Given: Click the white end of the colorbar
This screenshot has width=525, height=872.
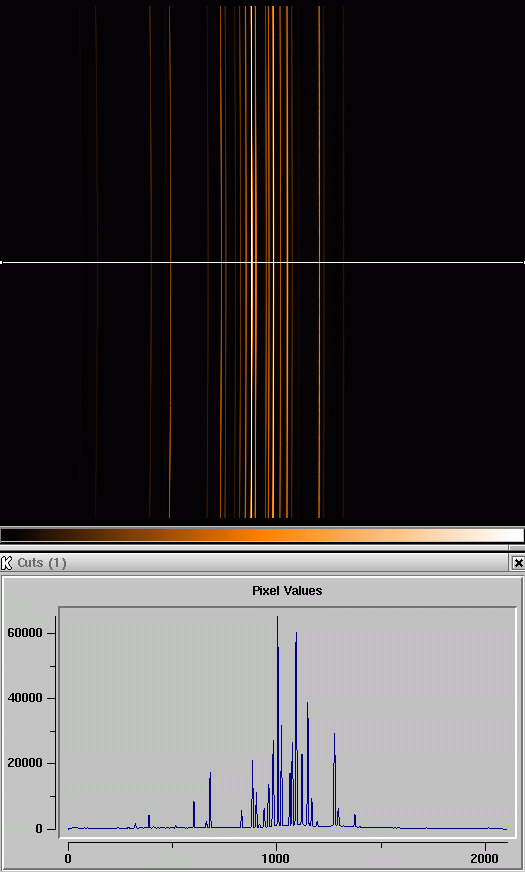Looking at the screenshot, I should 514,535.
